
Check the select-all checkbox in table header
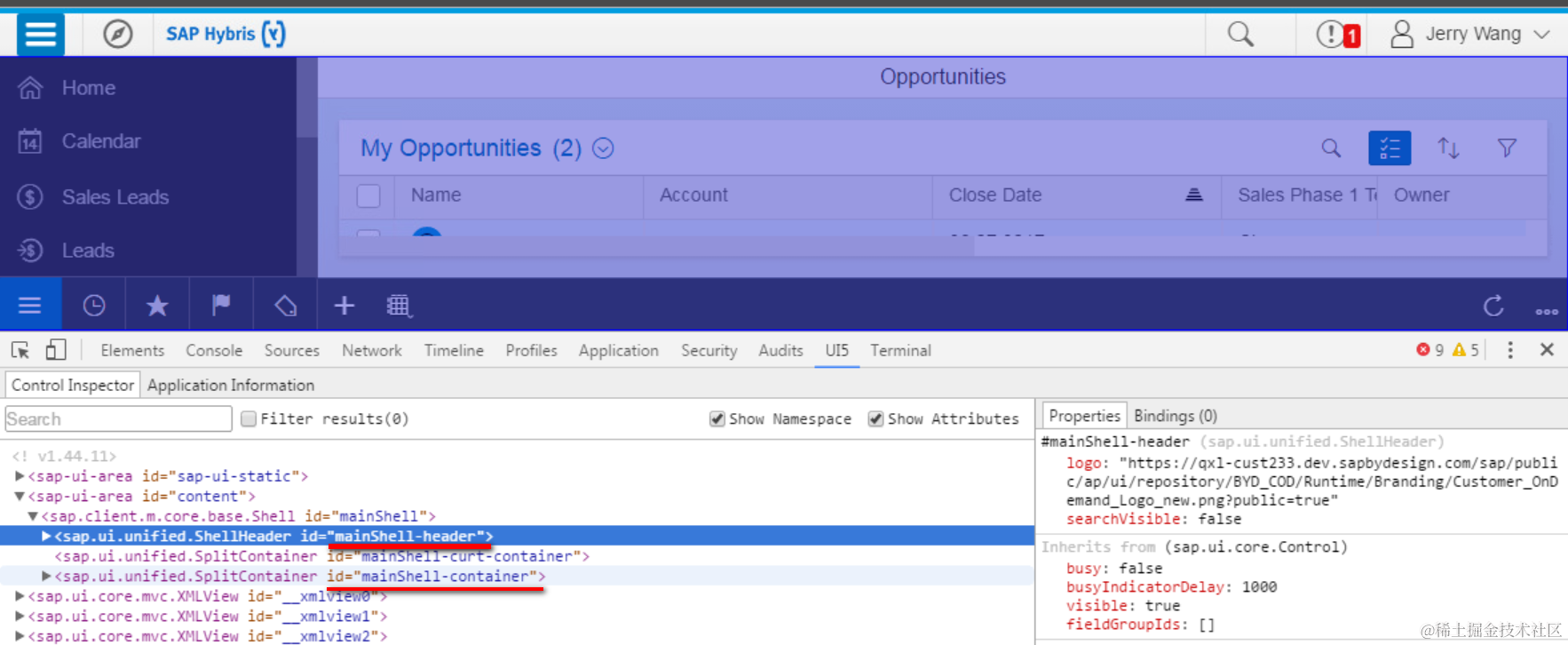pos(368,195)
